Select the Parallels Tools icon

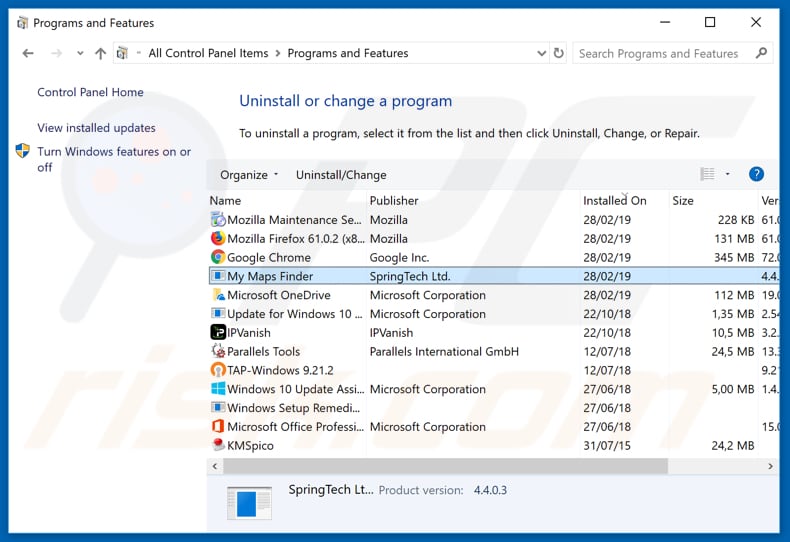(218, 351)
